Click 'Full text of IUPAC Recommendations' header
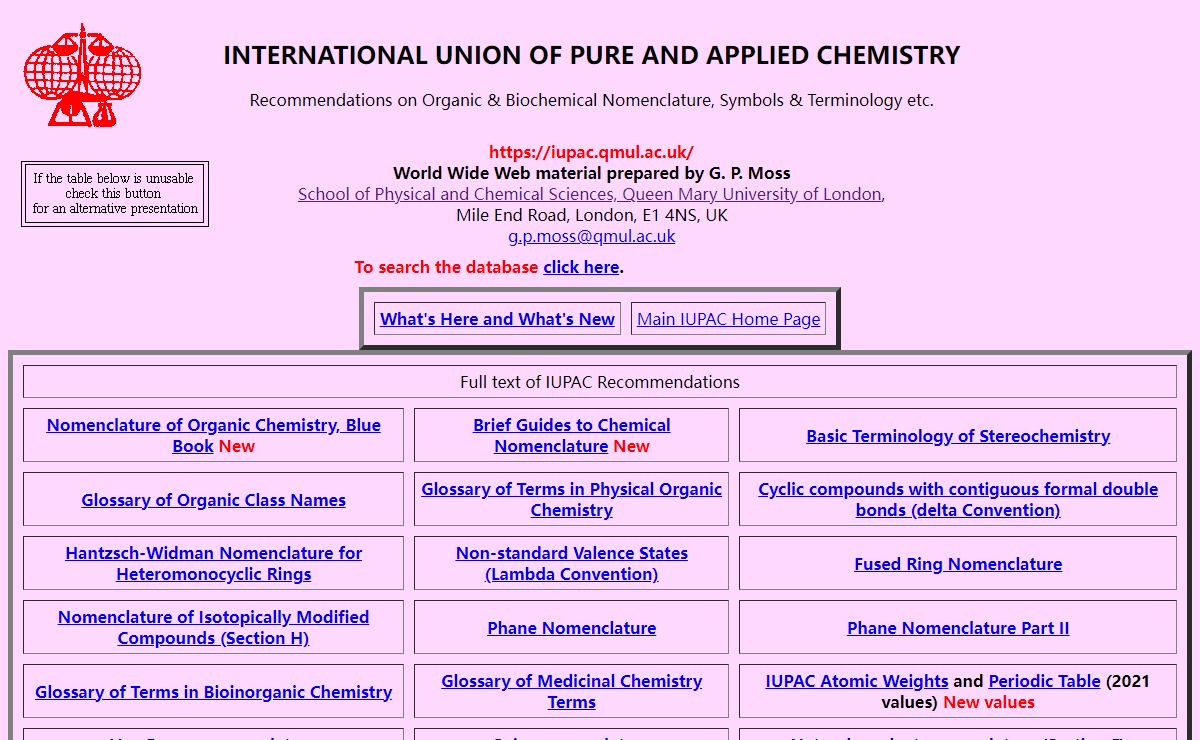1200x740 pixels. pos(600,382)
